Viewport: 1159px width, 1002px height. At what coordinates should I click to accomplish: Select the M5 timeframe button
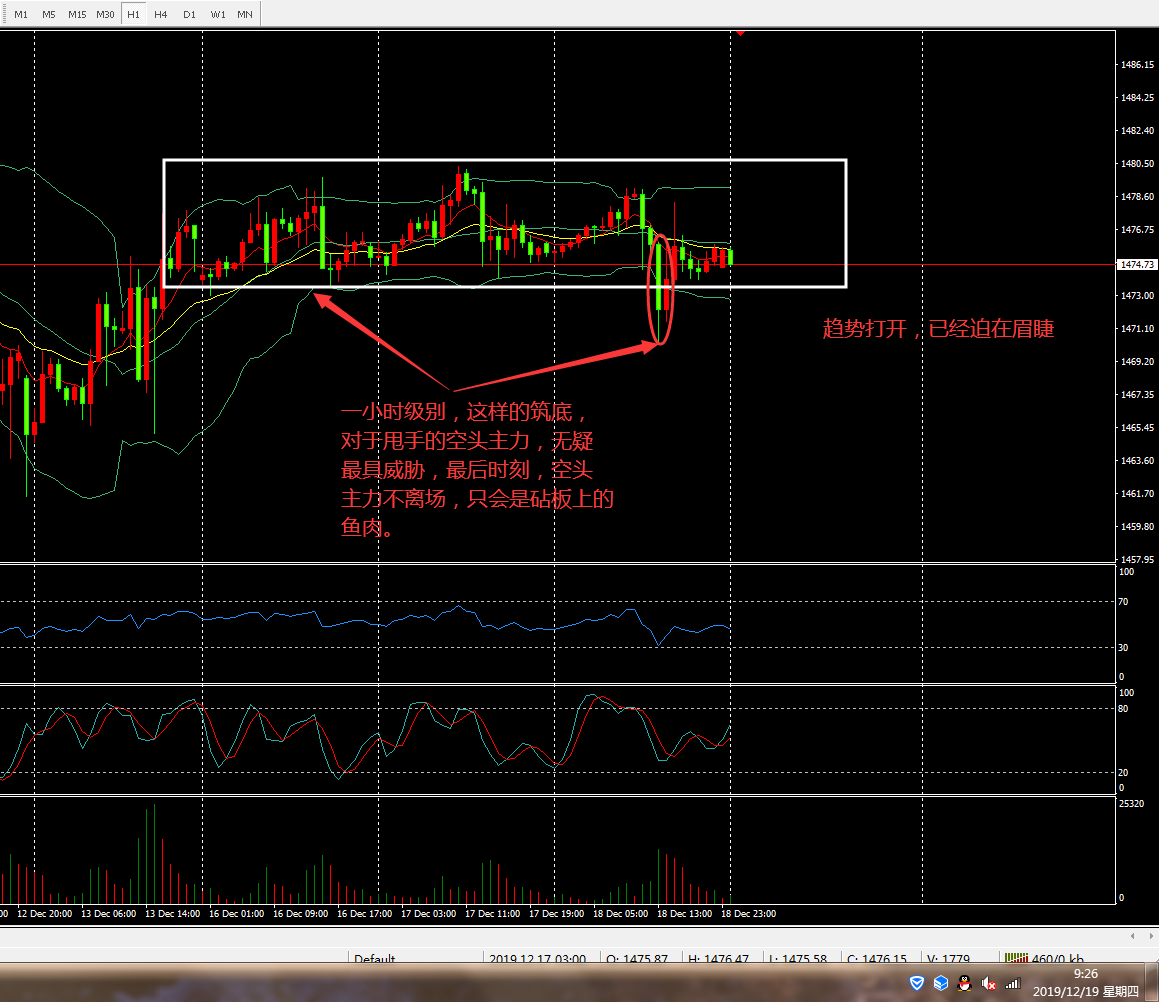pos(49,15)
